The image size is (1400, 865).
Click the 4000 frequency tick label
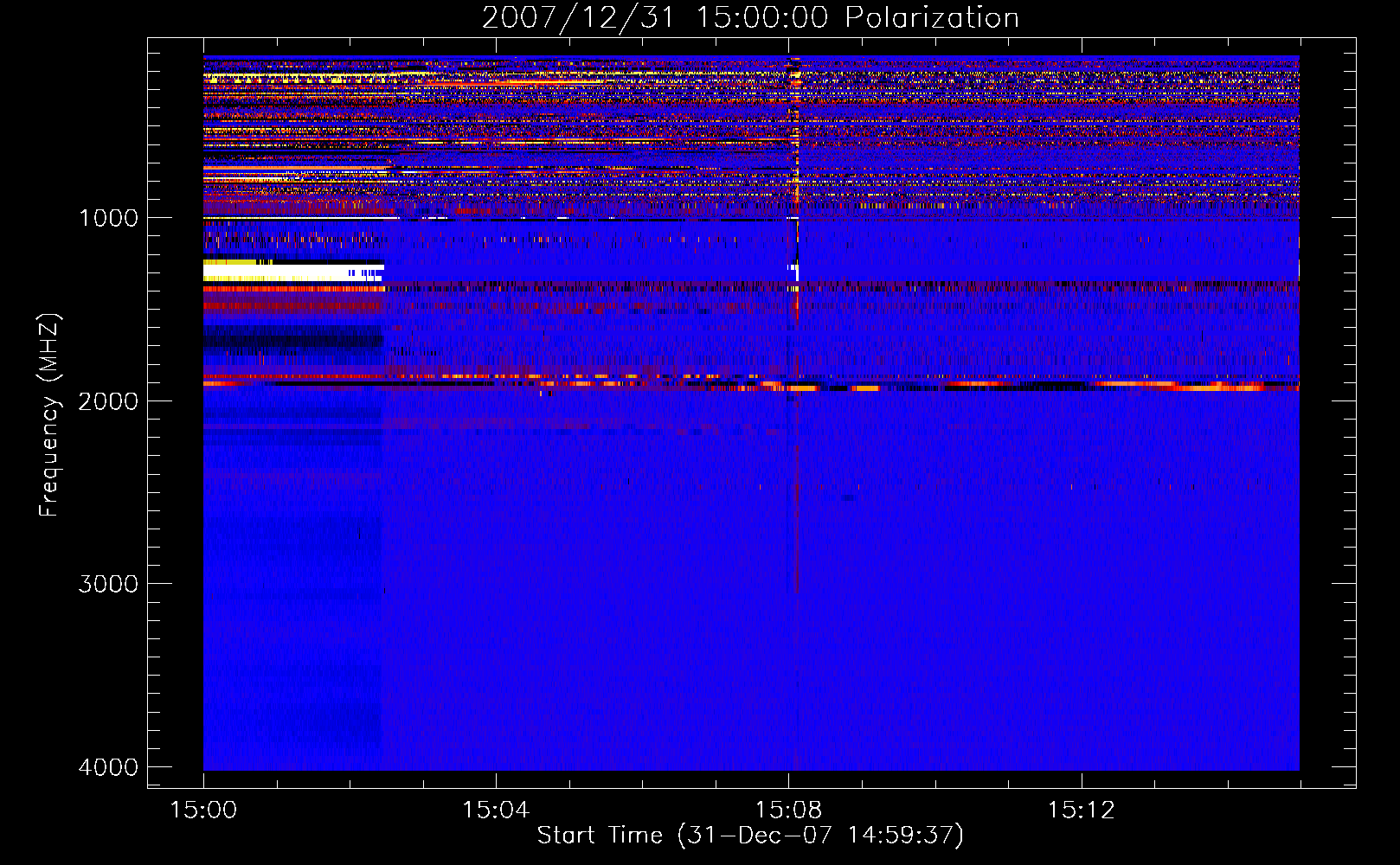pos(108,767)
